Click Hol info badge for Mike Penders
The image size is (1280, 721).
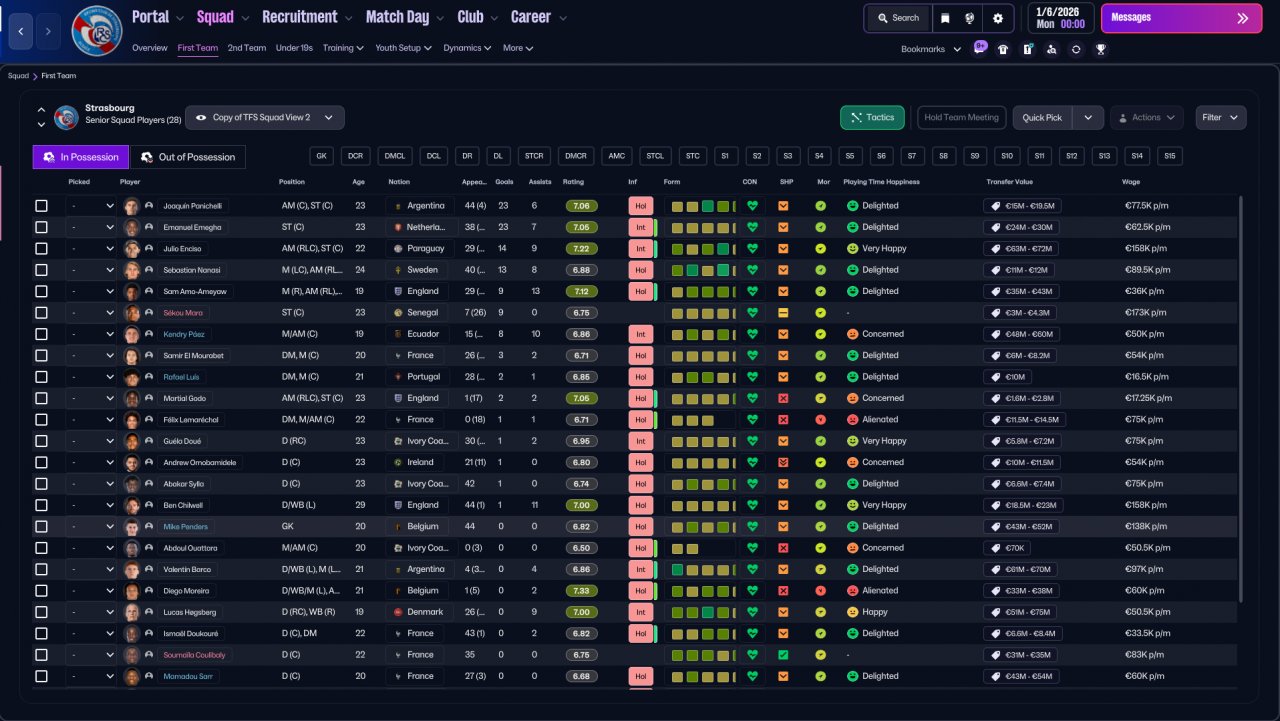click(x=640, y=526)
